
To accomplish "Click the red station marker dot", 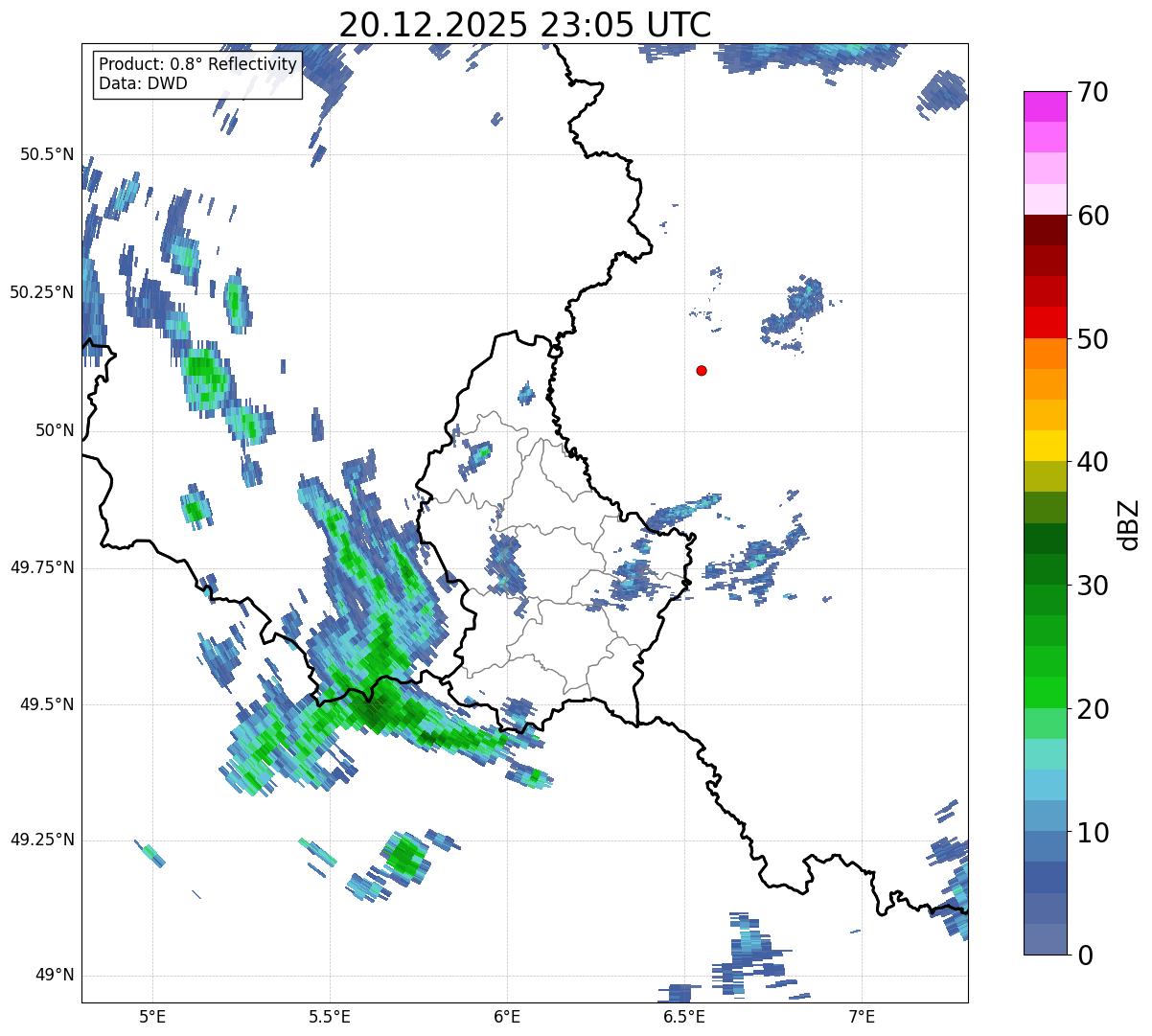I will pyautogui.click(x=702, y=370).
